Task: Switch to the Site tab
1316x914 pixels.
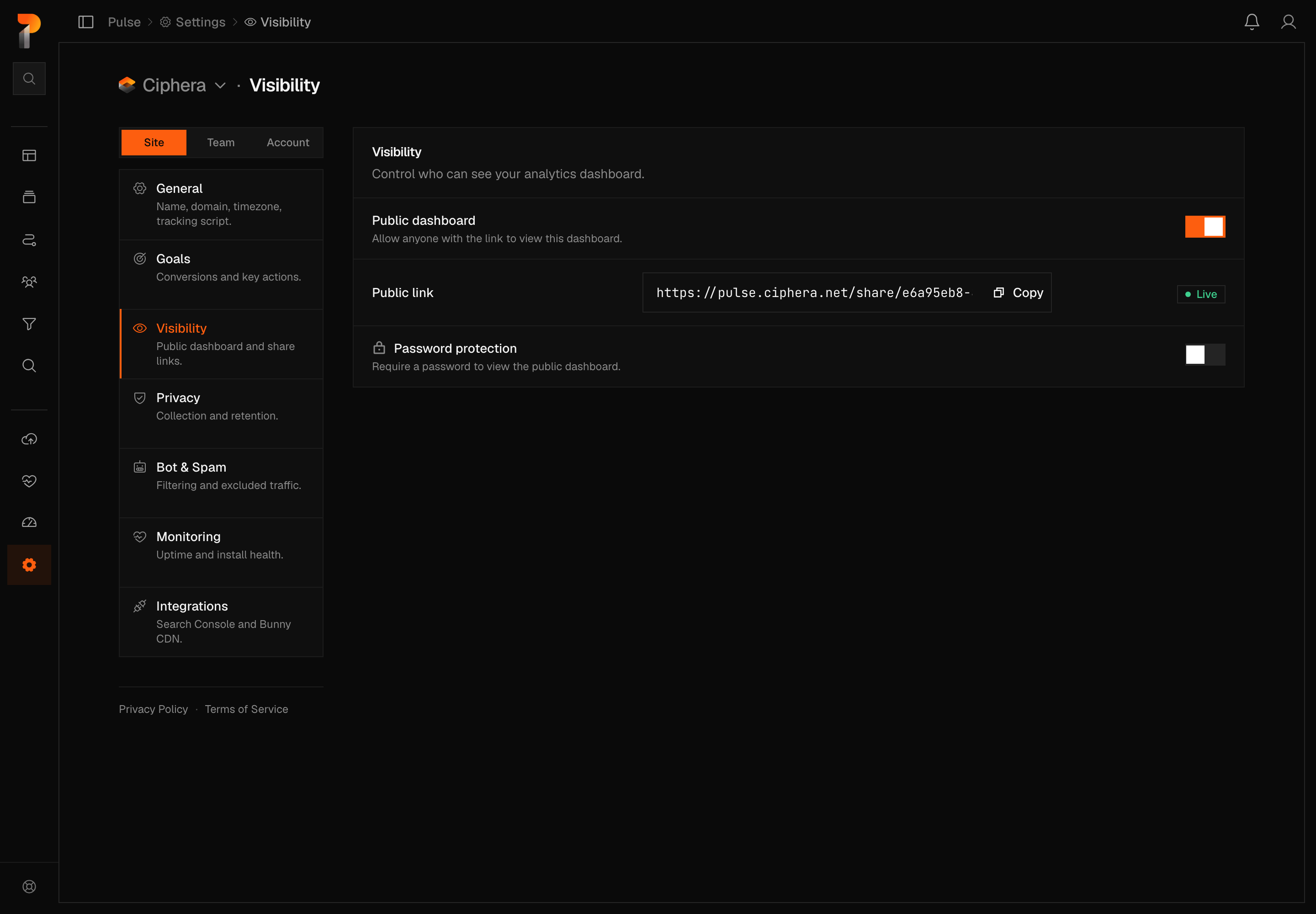Action: [x=154, y=143]
